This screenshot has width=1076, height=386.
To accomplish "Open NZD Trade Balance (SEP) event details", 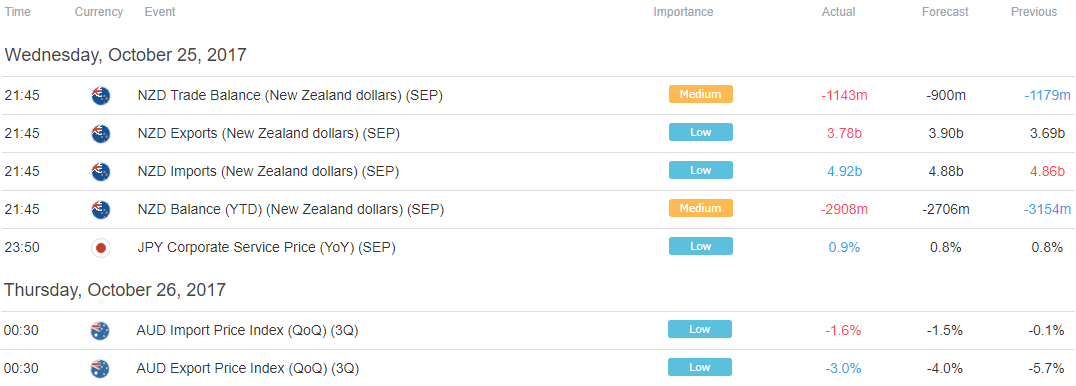I will point(290,96).
